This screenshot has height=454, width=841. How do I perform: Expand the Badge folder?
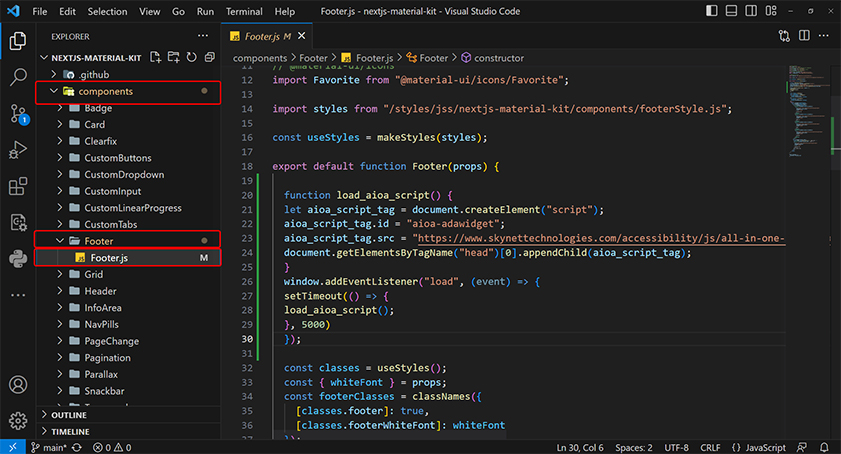click(60, 108)
